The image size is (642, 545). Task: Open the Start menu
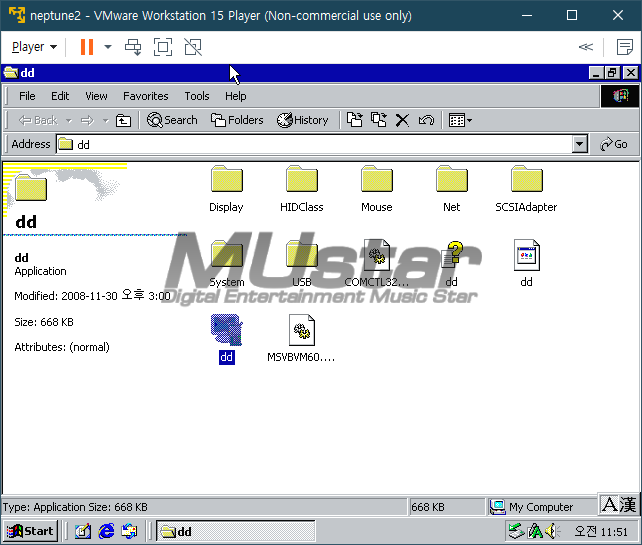pos(30,531)
